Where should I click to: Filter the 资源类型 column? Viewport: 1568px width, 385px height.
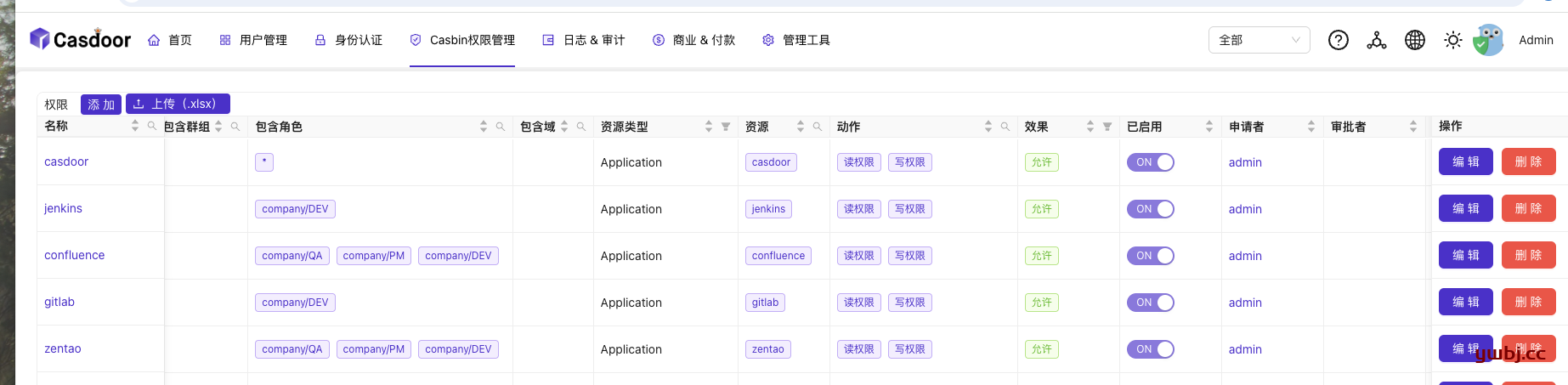click(x=726, y=127)
